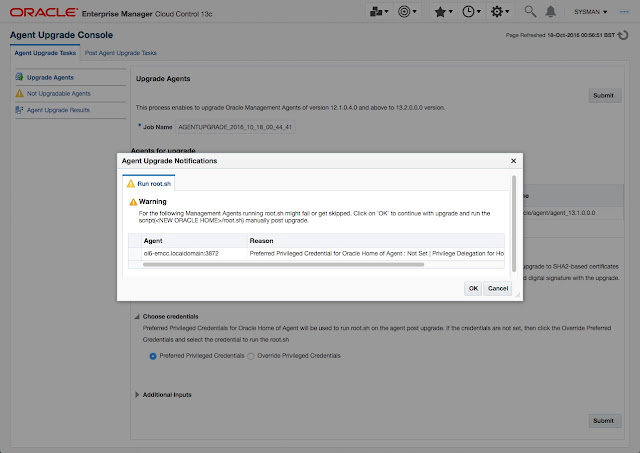
Task: Click the notifications table row selector cell
Action: 135,253
